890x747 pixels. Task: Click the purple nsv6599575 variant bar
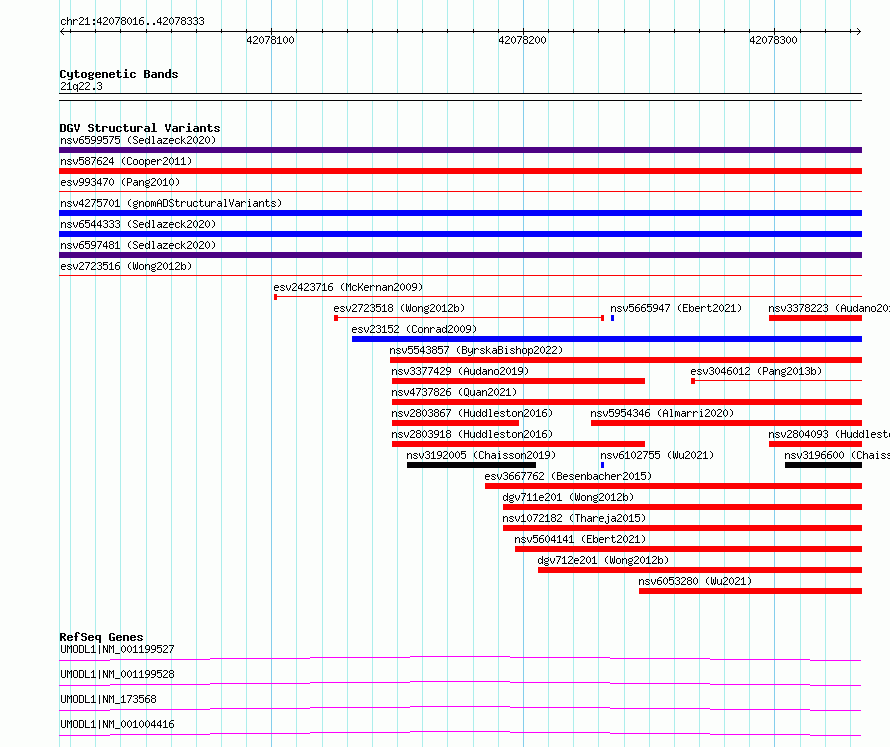click(x=460, y=150)
